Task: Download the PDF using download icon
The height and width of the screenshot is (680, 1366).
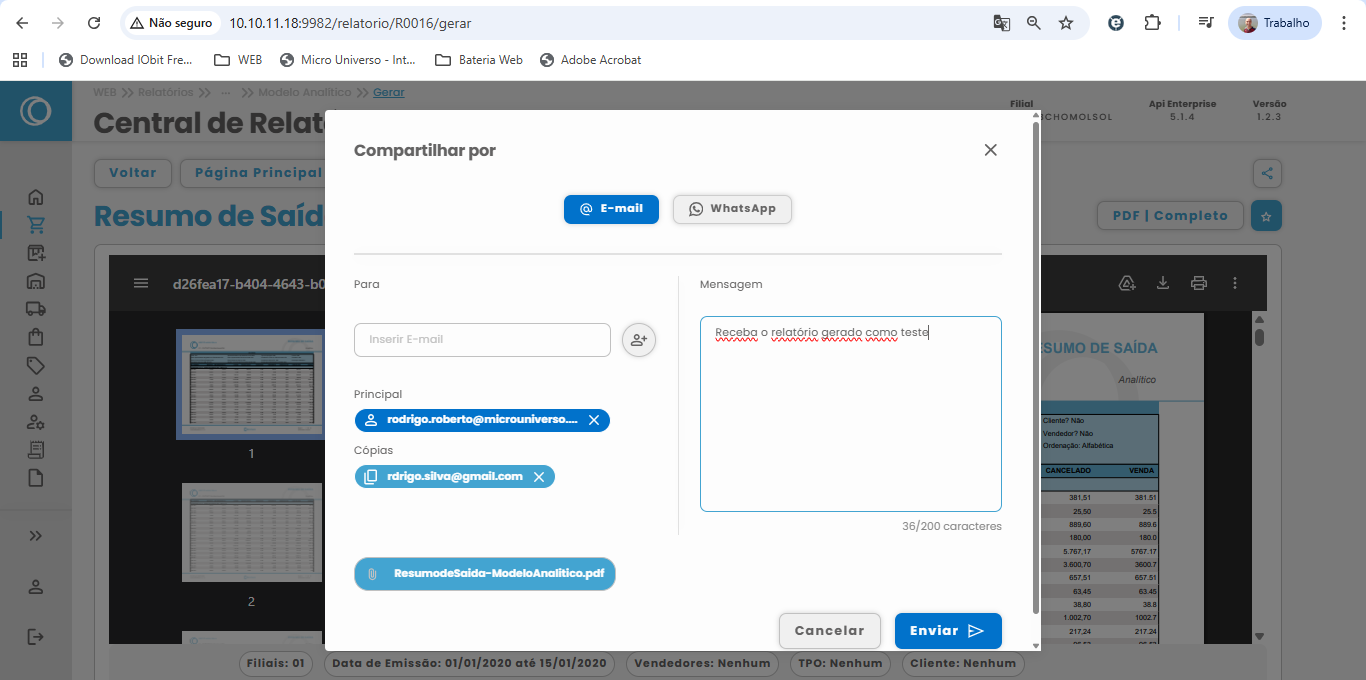Action: tap(1163, 283)
